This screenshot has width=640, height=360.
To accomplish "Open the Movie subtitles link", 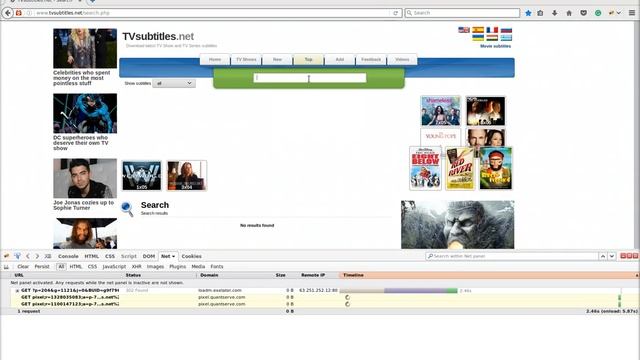I will 495,46.
